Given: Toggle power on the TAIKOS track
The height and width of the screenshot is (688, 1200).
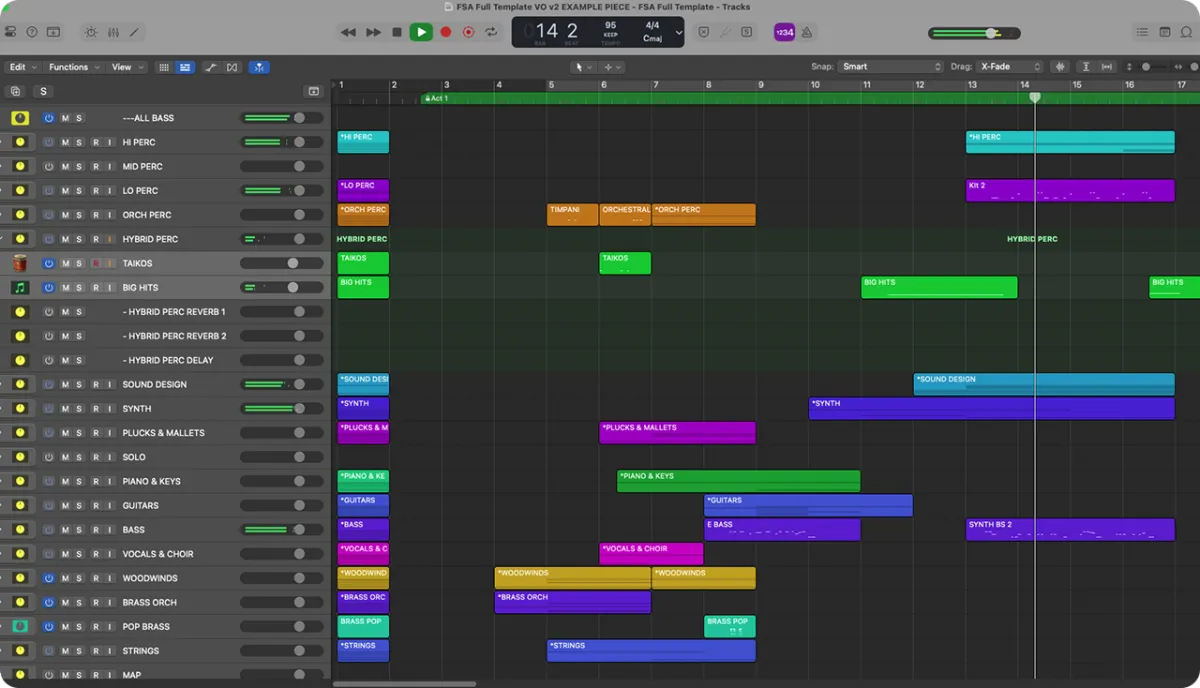Looking at the screenshot, I should click(x=48, y=263).
